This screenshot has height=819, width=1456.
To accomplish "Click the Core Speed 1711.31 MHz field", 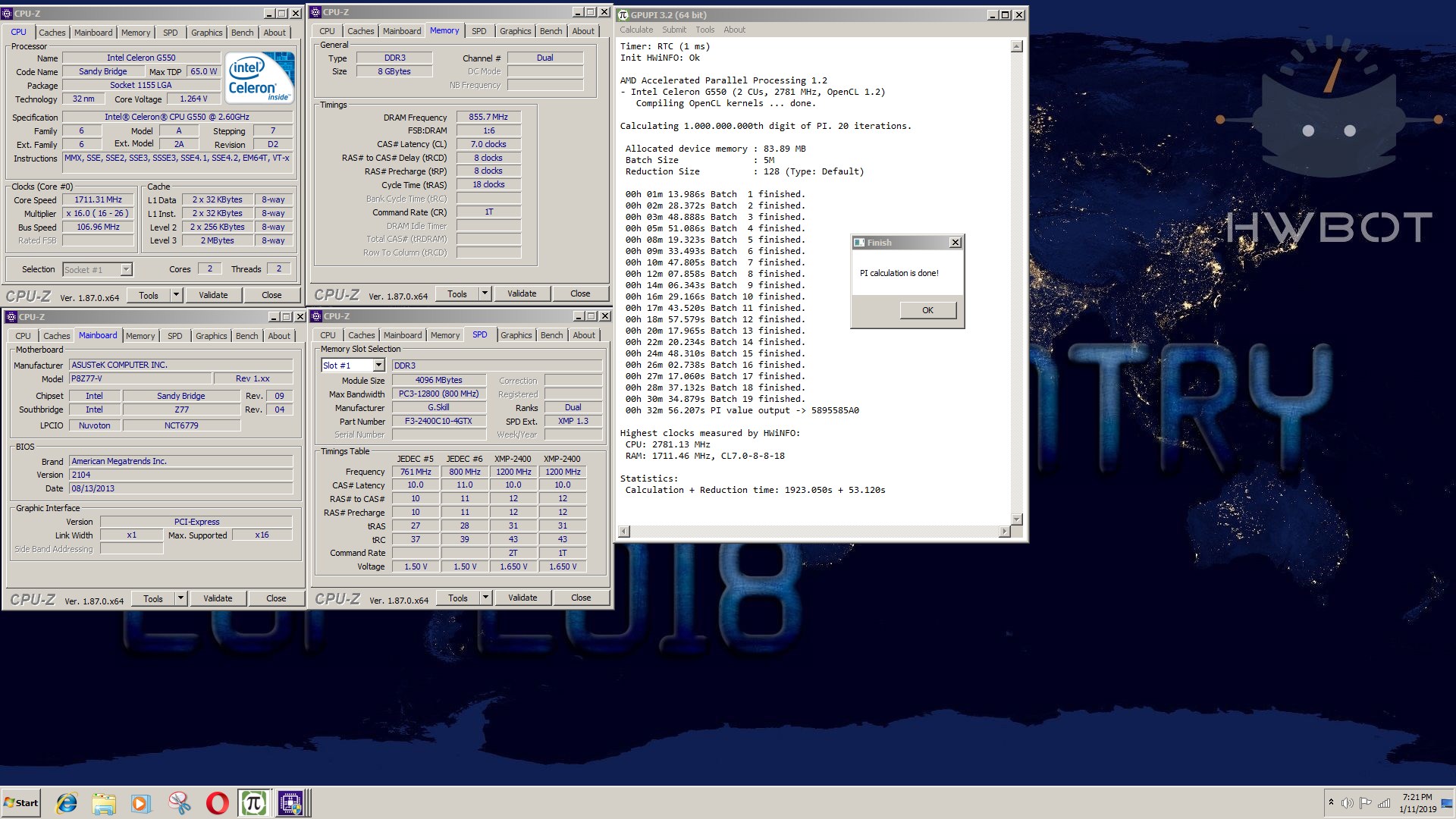I will (x=99, y=200).
